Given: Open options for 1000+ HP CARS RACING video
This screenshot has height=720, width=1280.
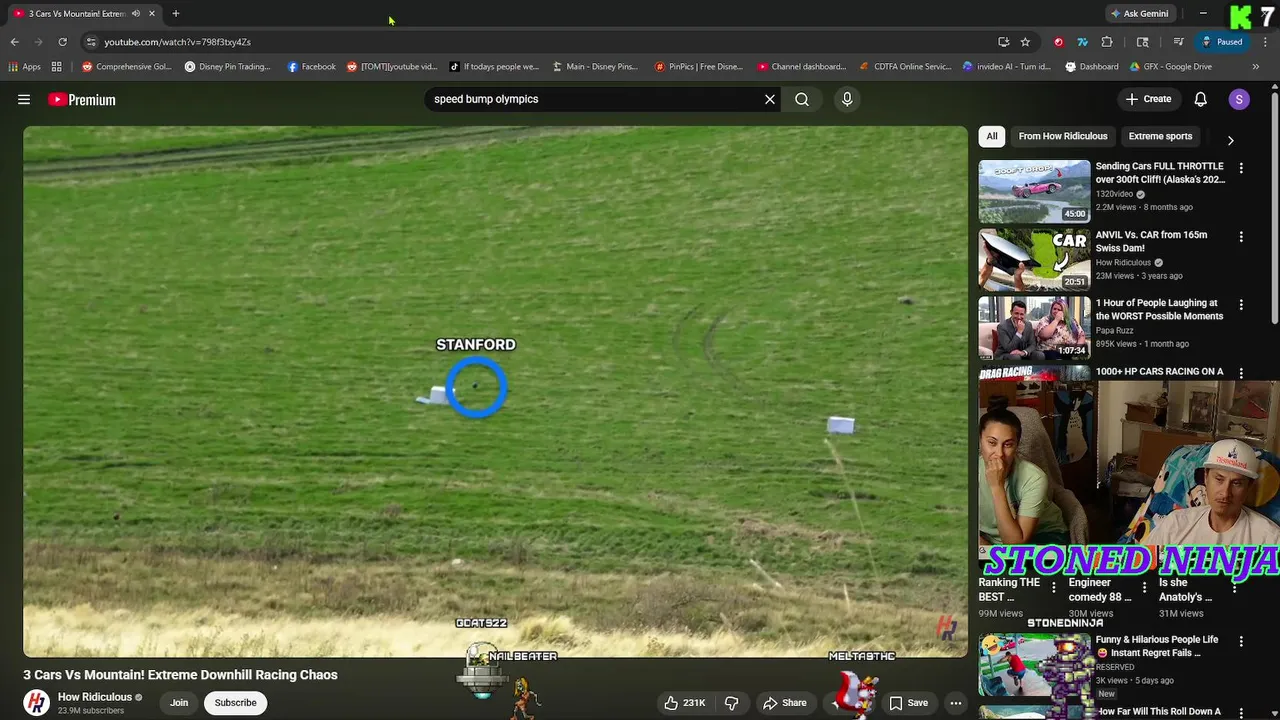Looking at the screenshot, I should [1241, 373].
